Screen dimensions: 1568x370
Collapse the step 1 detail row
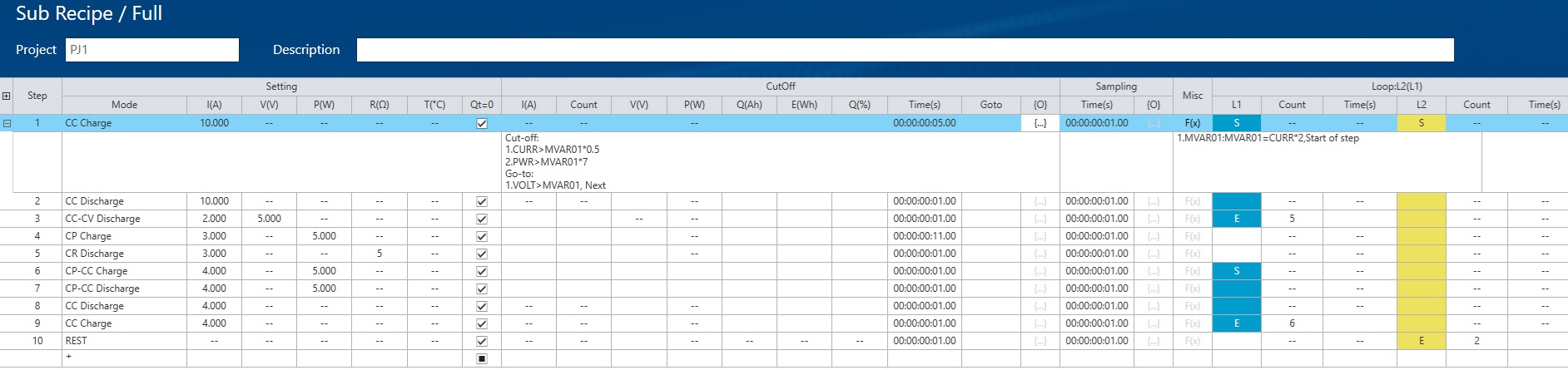pyautogui.click(x=7, y=123)
